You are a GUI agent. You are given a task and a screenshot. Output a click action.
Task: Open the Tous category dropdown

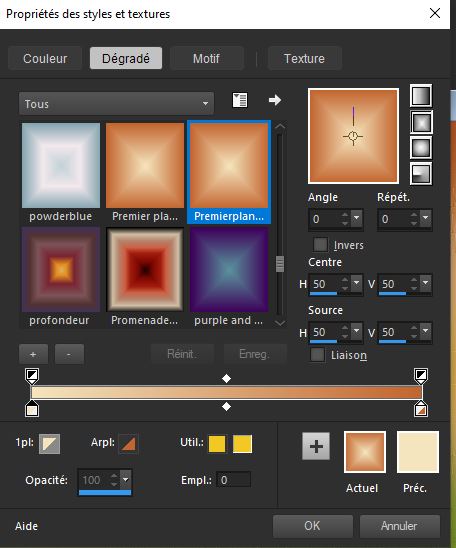116,104
